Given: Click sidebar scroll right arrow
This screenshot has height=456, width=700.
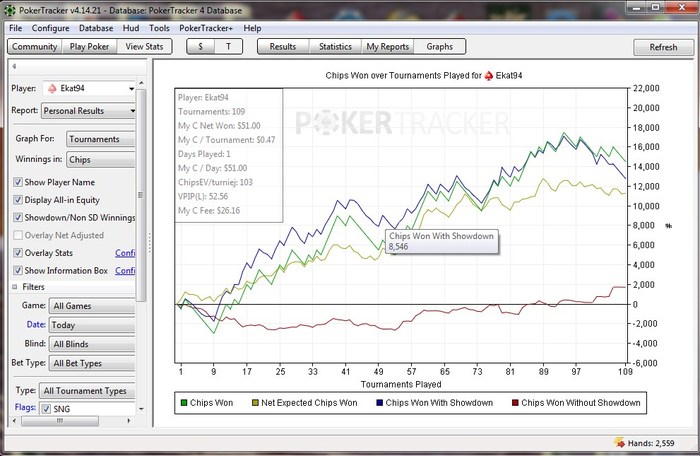Looking at the screenshot, I should [x=129, y=420].
